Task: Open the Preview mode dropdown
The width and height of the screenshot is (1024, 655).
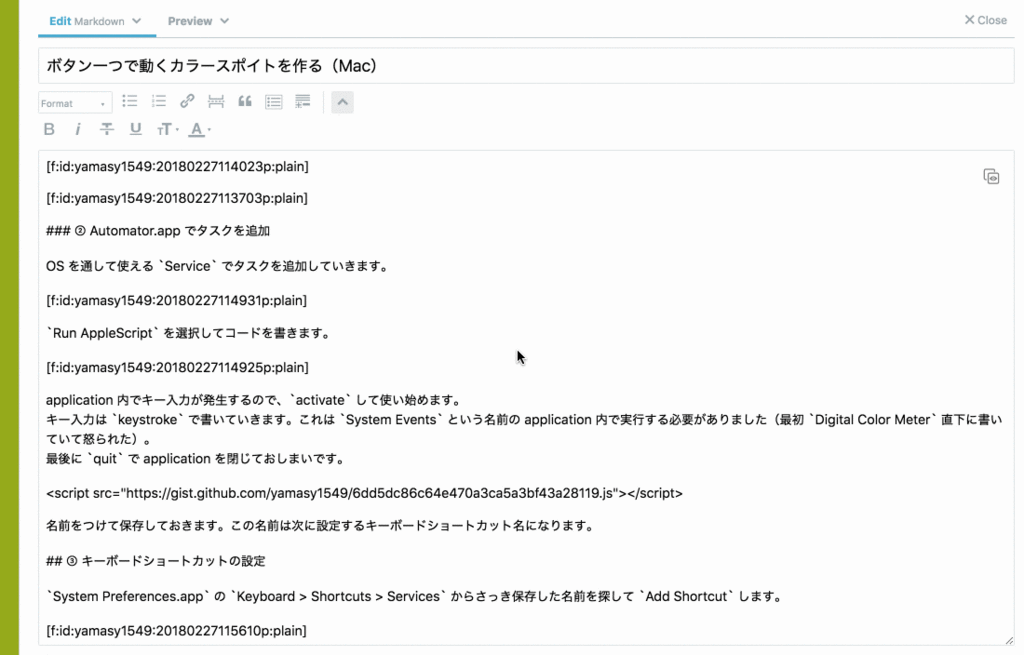Action: pyautogui.click(x=222, y=20)
